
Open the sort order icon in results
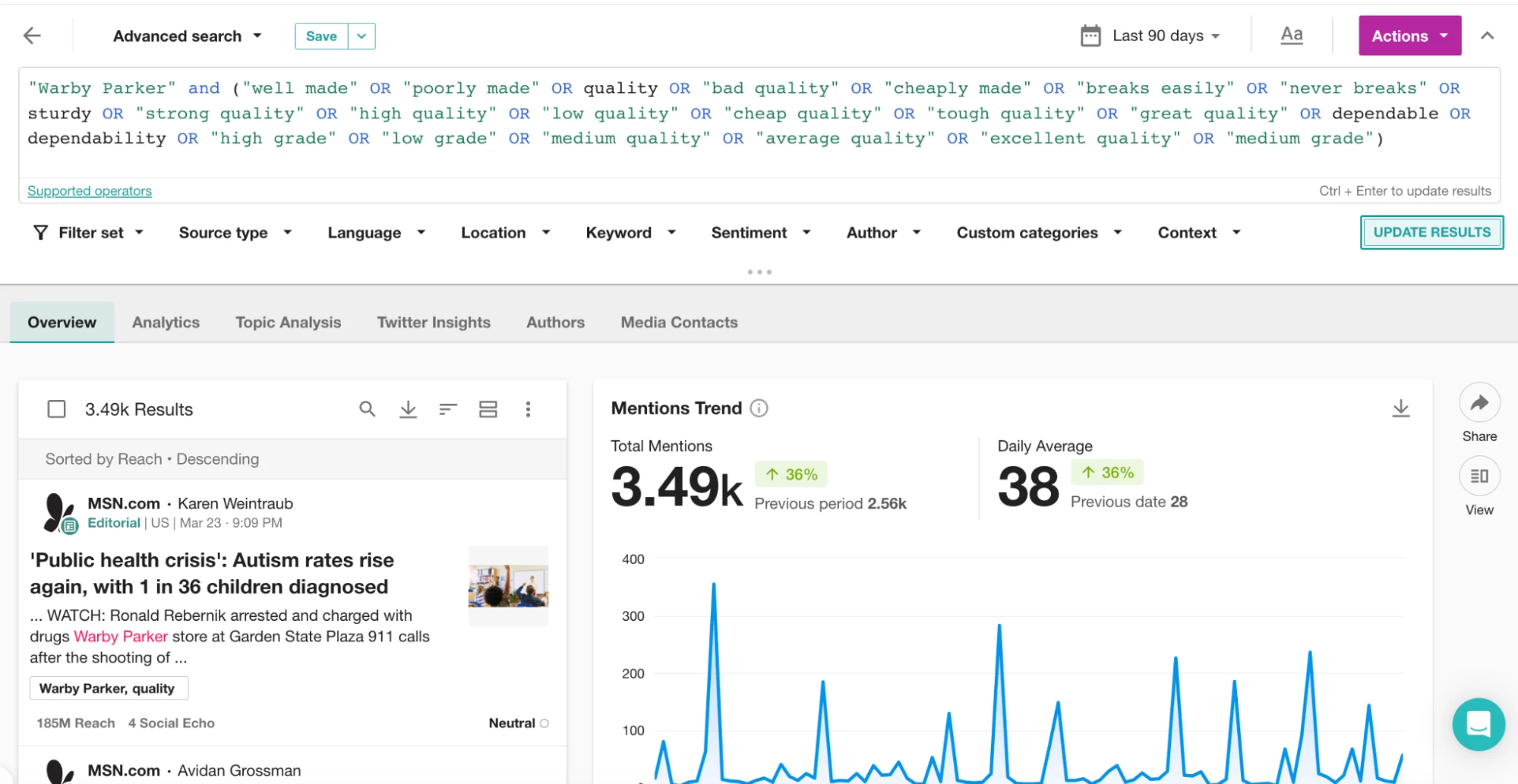[448, 410]
